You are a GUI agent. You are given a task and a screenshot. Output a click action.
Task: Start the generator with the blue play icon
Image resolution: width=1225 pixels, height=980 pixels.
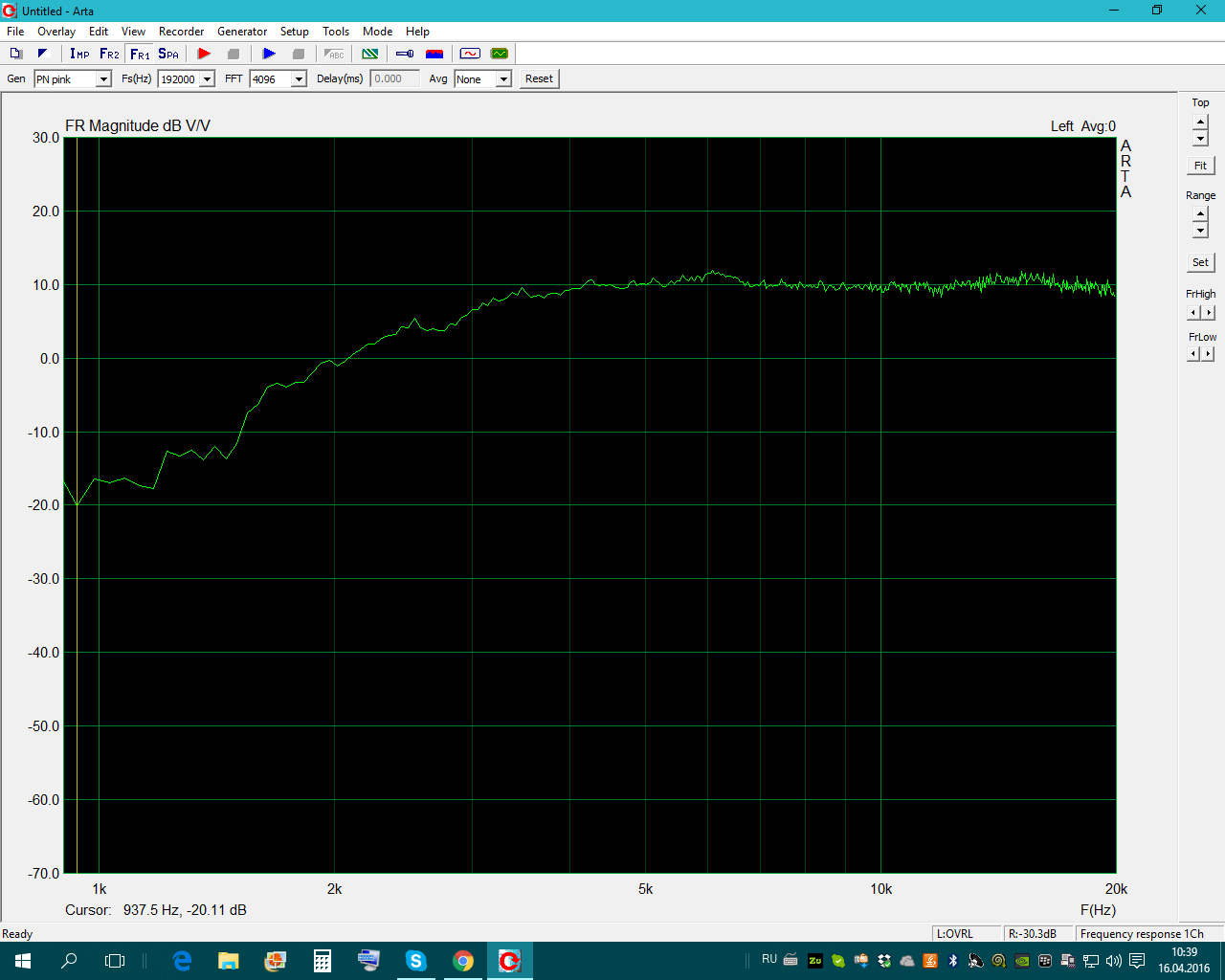(x=269, y=54)
